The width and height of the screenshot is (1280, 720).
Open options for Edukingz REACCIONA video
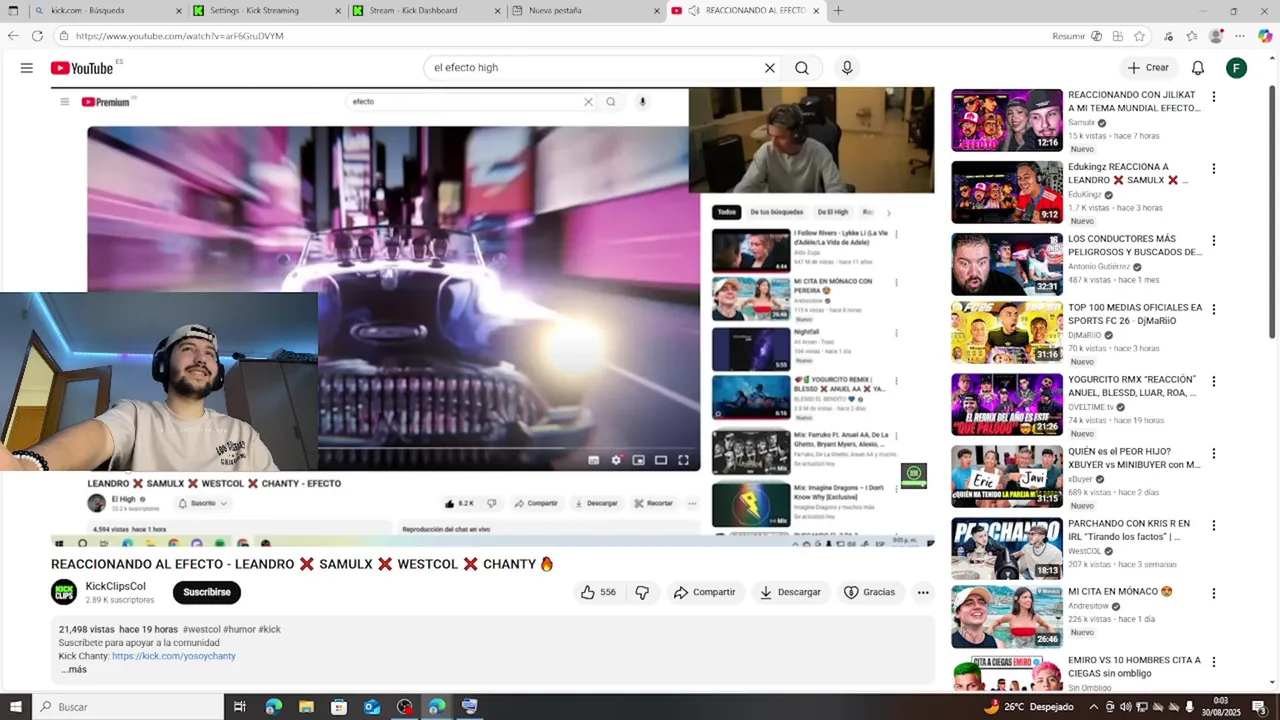click(x=1214, y=169)
